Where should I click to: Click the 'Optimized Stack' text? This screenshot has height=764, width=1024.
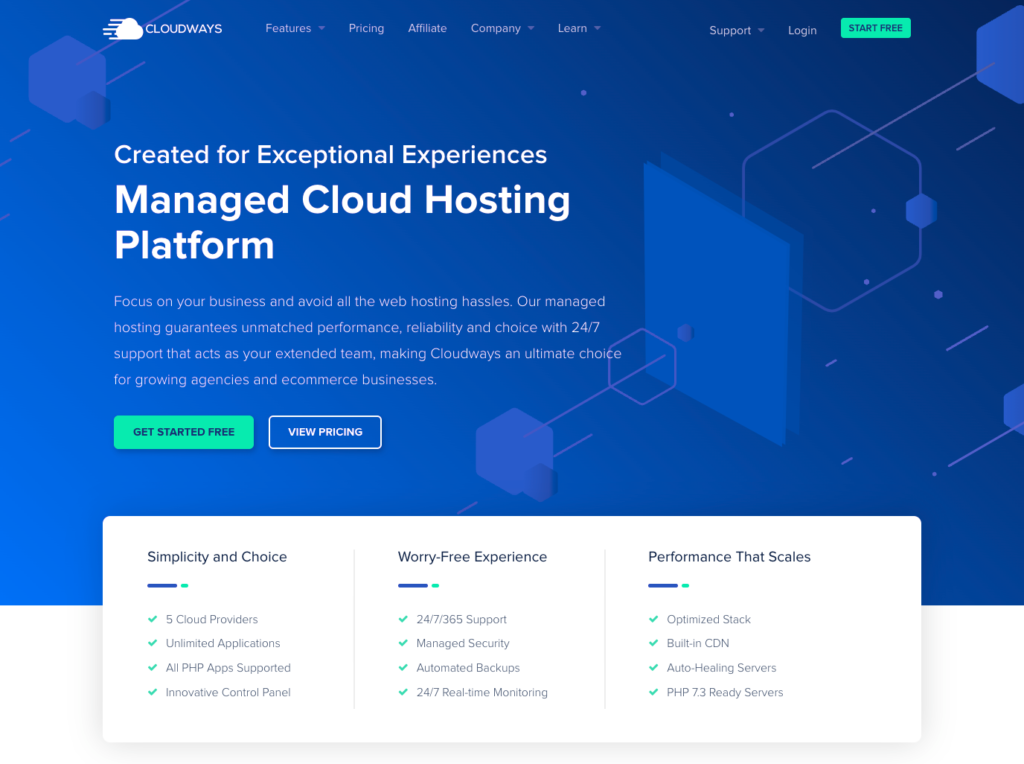709,619
